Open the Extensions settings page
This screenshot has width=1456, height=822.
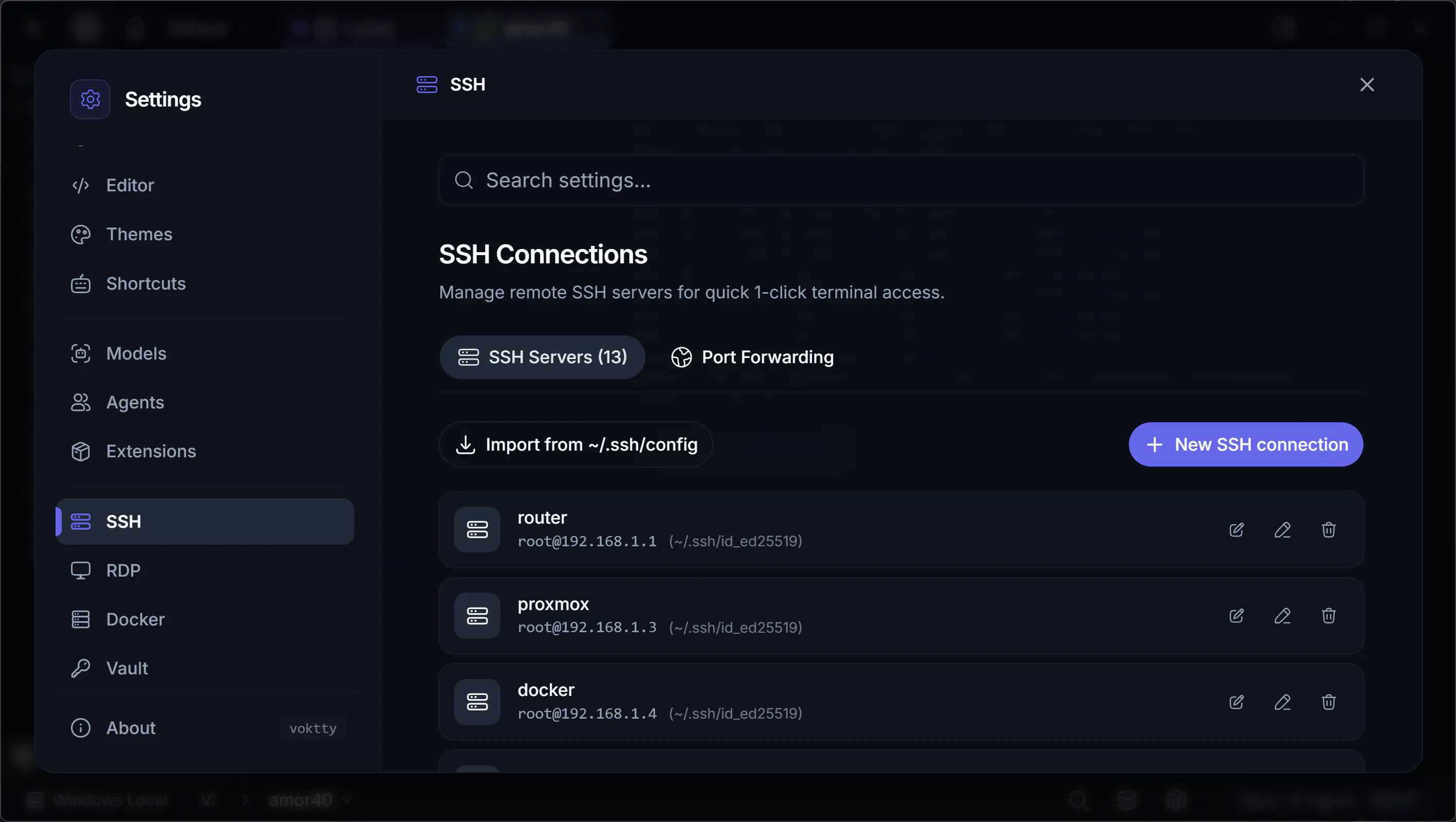click(205, 451)
